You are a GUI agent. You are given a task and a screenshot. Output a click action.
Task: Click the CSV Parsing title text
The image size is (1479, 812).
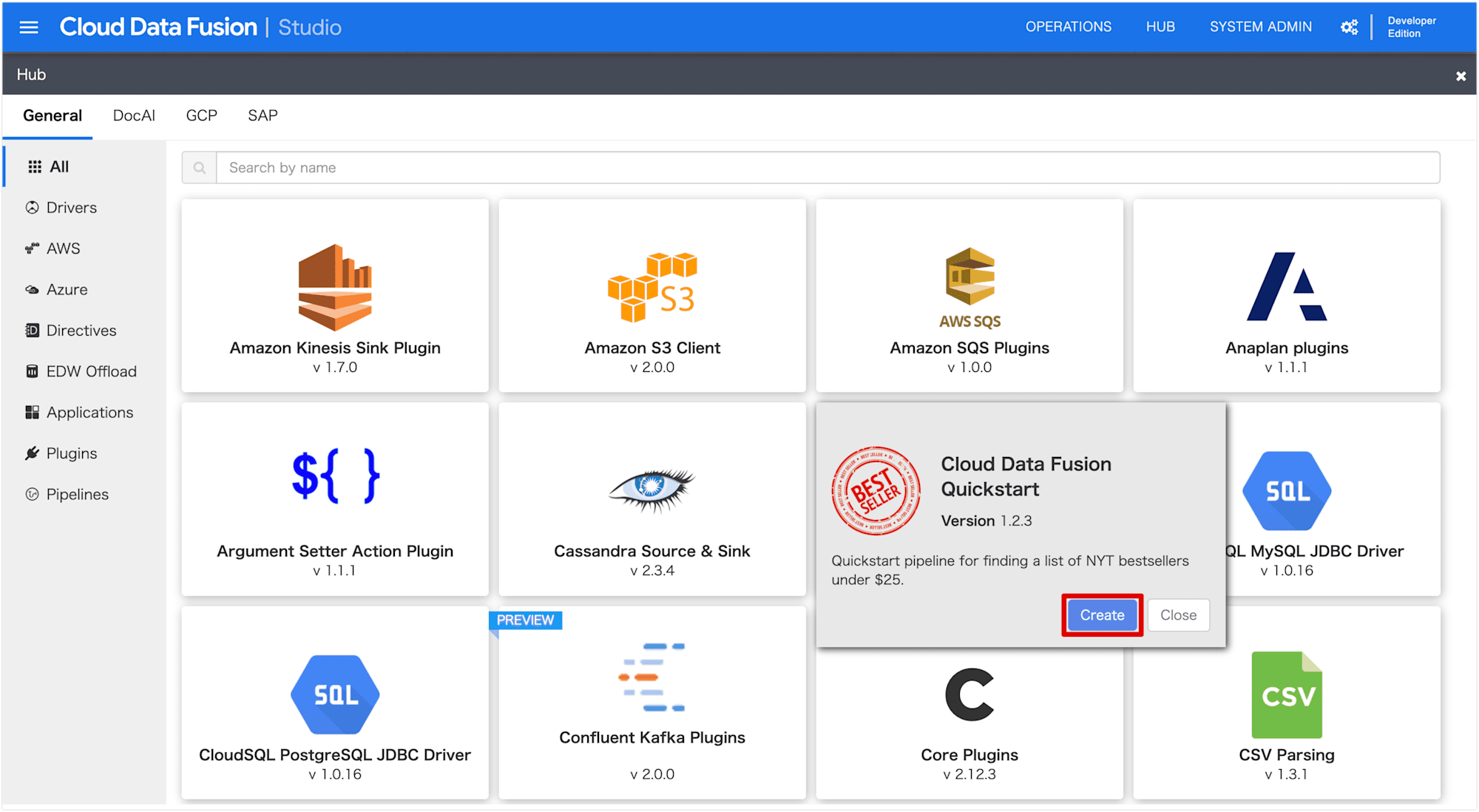click(x=1287, y=755)
